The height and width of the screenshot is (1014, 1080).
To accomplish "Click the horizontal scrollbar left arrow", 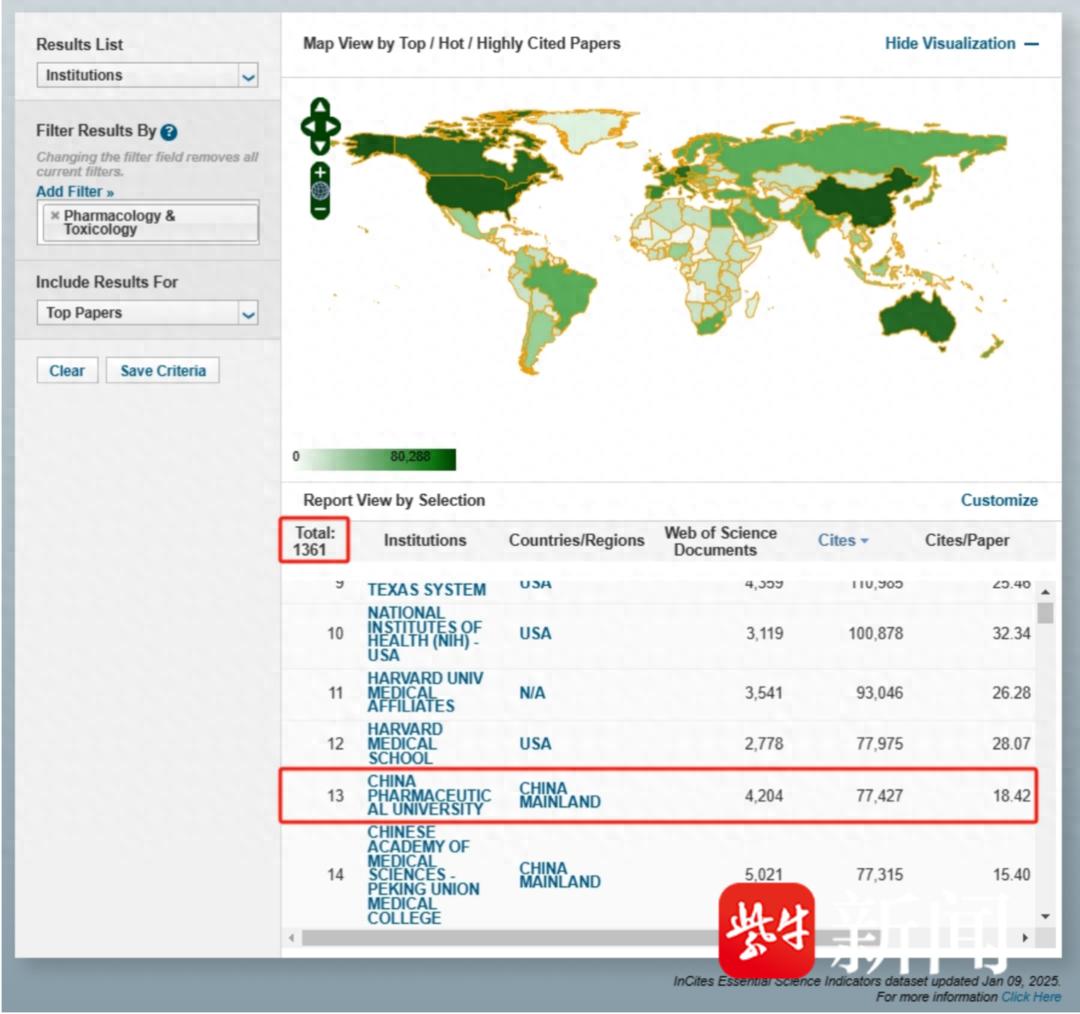I will pyautogui.click(x=292, y=938).
